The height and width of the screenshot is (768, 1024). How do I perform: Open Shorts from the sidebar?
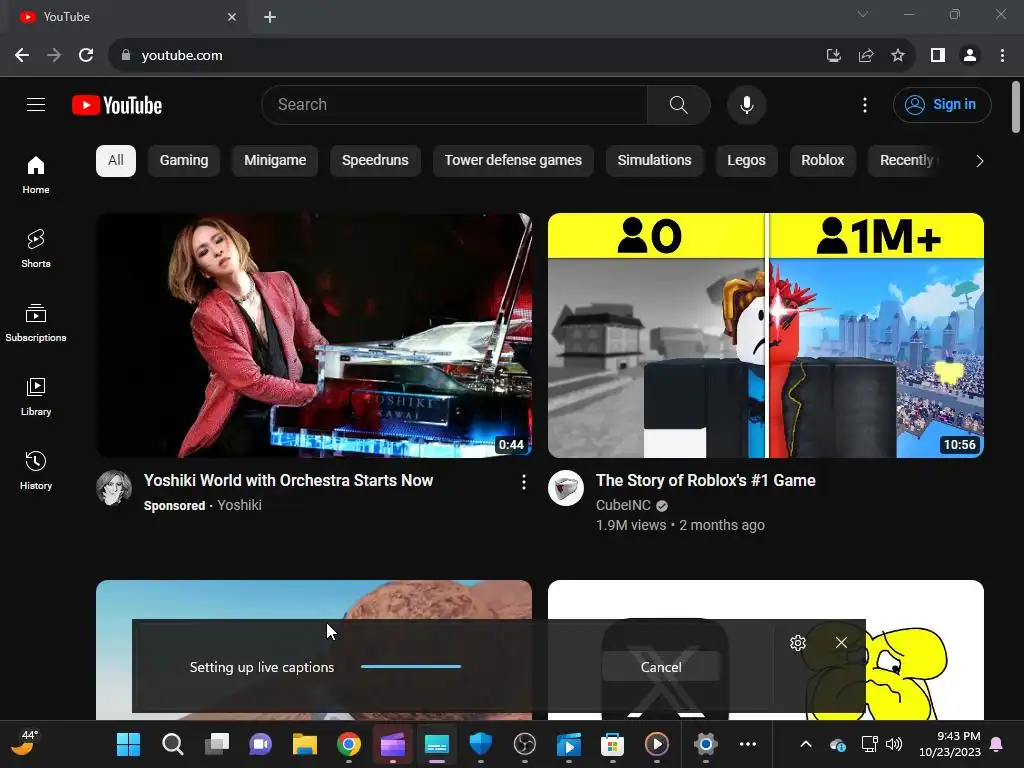point(36,249)
